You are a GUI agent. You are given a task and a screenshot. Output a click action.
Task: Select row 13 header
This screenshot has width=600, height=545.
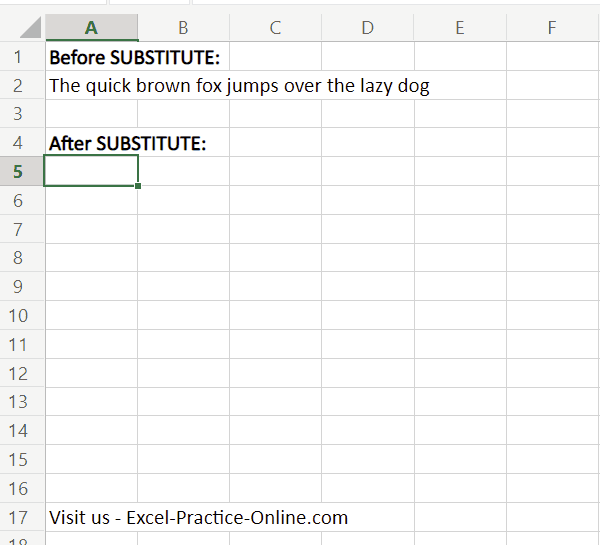[x=17, y=402]
